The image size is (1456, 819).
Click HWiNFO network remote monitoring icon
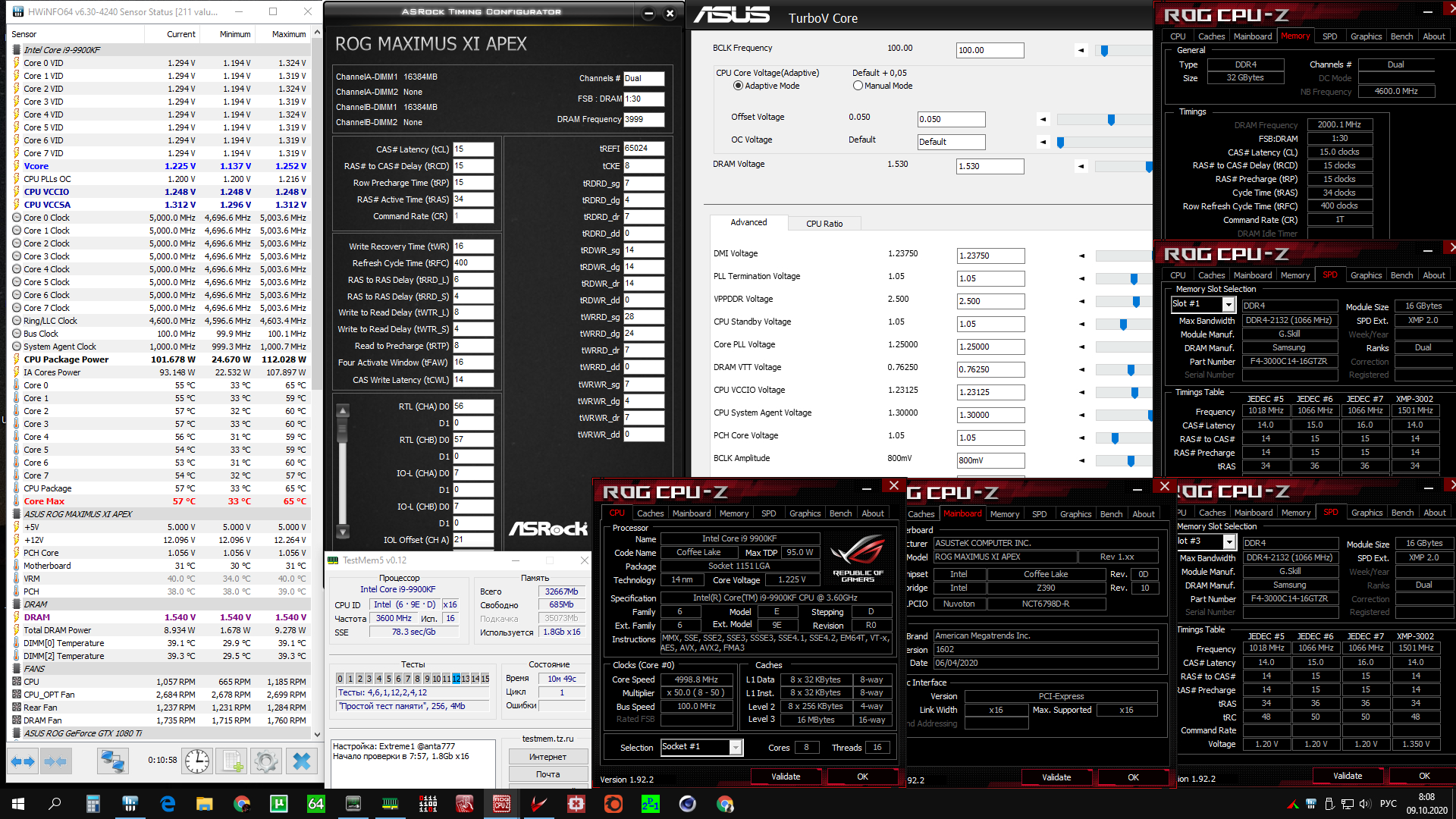(x=112, y=761)
